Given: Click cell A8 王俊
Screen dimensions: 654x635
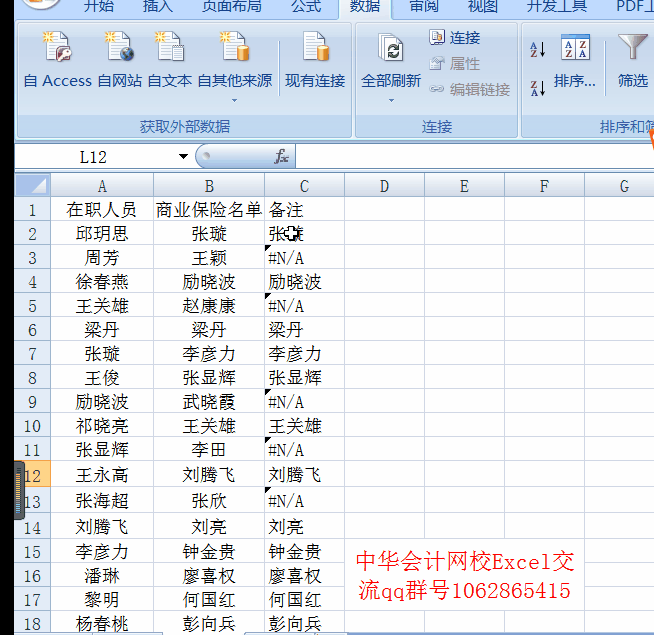Looking at the screenshot, I should (102, 377).
